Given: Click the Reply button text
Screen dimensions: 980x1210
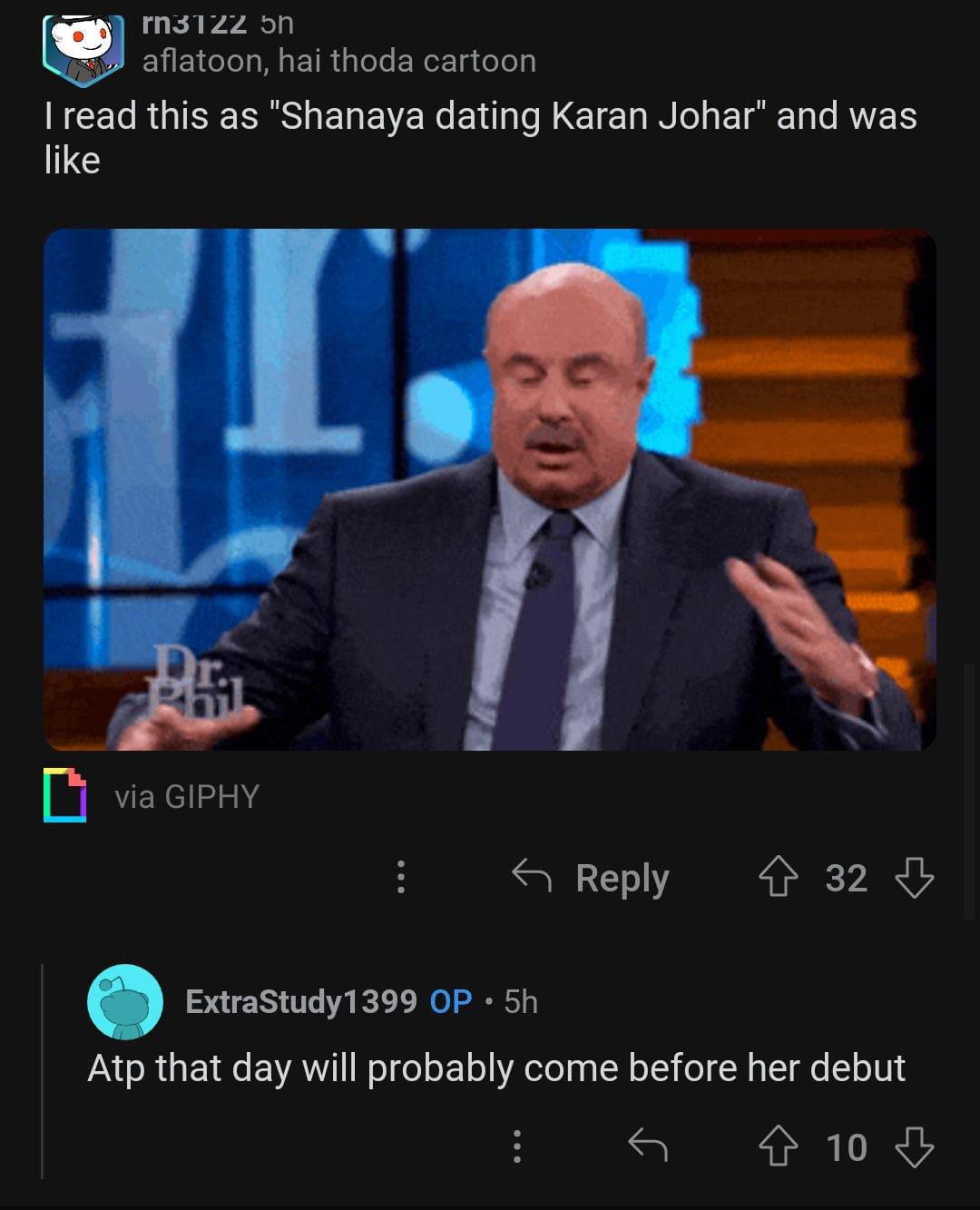Looking at the screenshot, I should coord(622,879).
